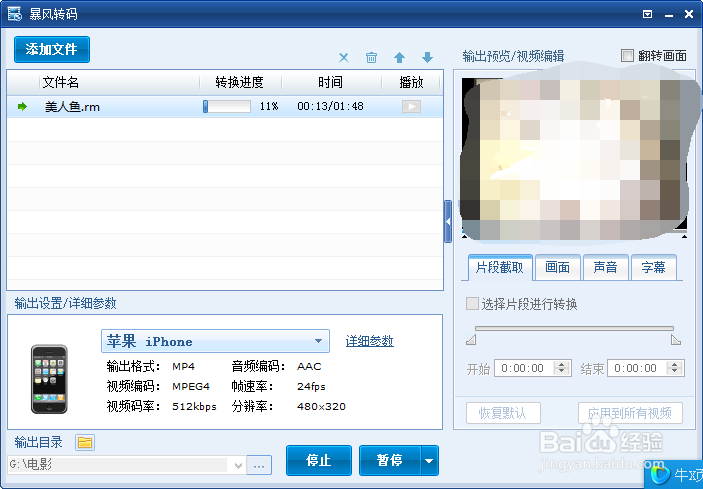The width and height of the screenshot is (703, 489).
Task: Close the 暴风转码 window
Action: click(x=689, y=14)
